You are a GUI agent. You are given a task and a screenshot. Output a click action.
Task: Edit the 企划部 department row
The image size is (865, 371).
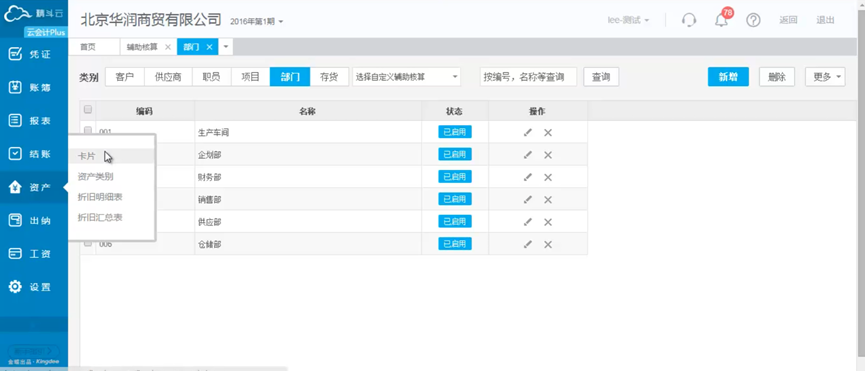[x=528, y=155]
